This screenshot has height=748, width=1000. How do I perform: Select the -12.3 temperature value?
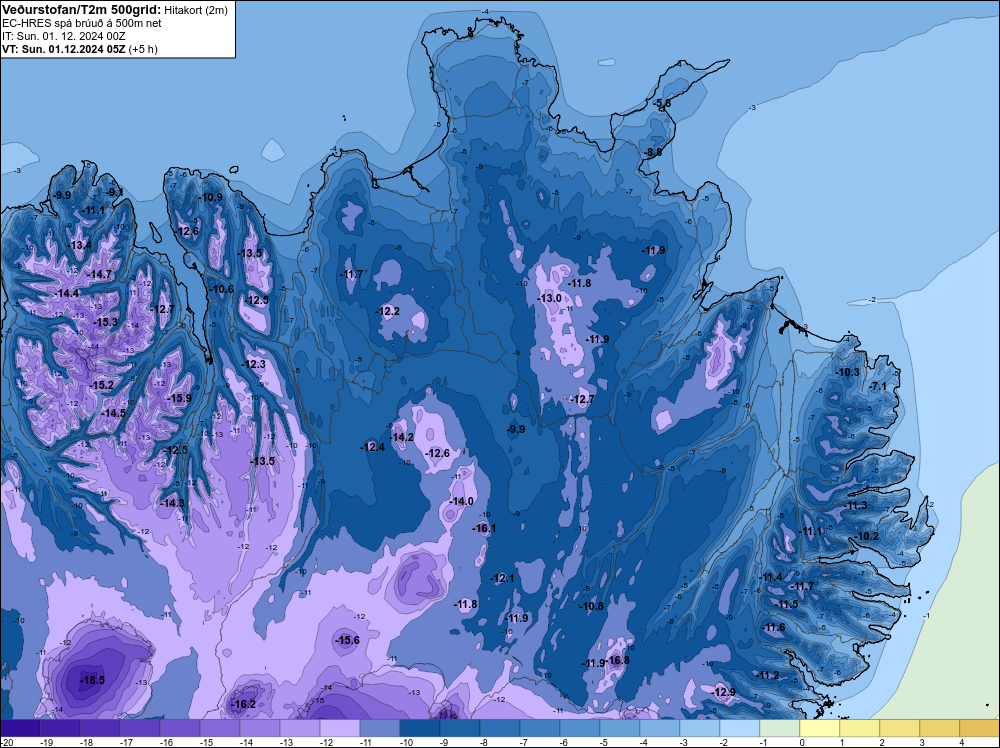coord(253,364)
